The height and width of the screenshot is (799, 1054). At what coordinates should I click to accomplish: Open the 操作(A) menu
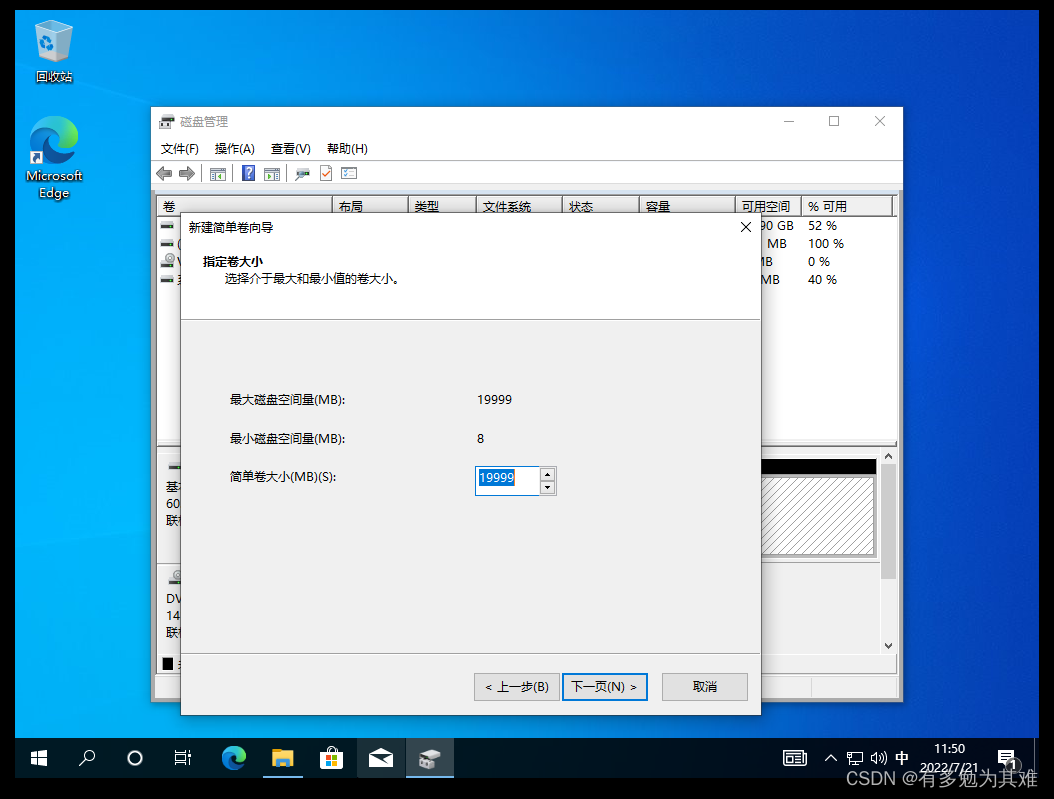point(235,149)
